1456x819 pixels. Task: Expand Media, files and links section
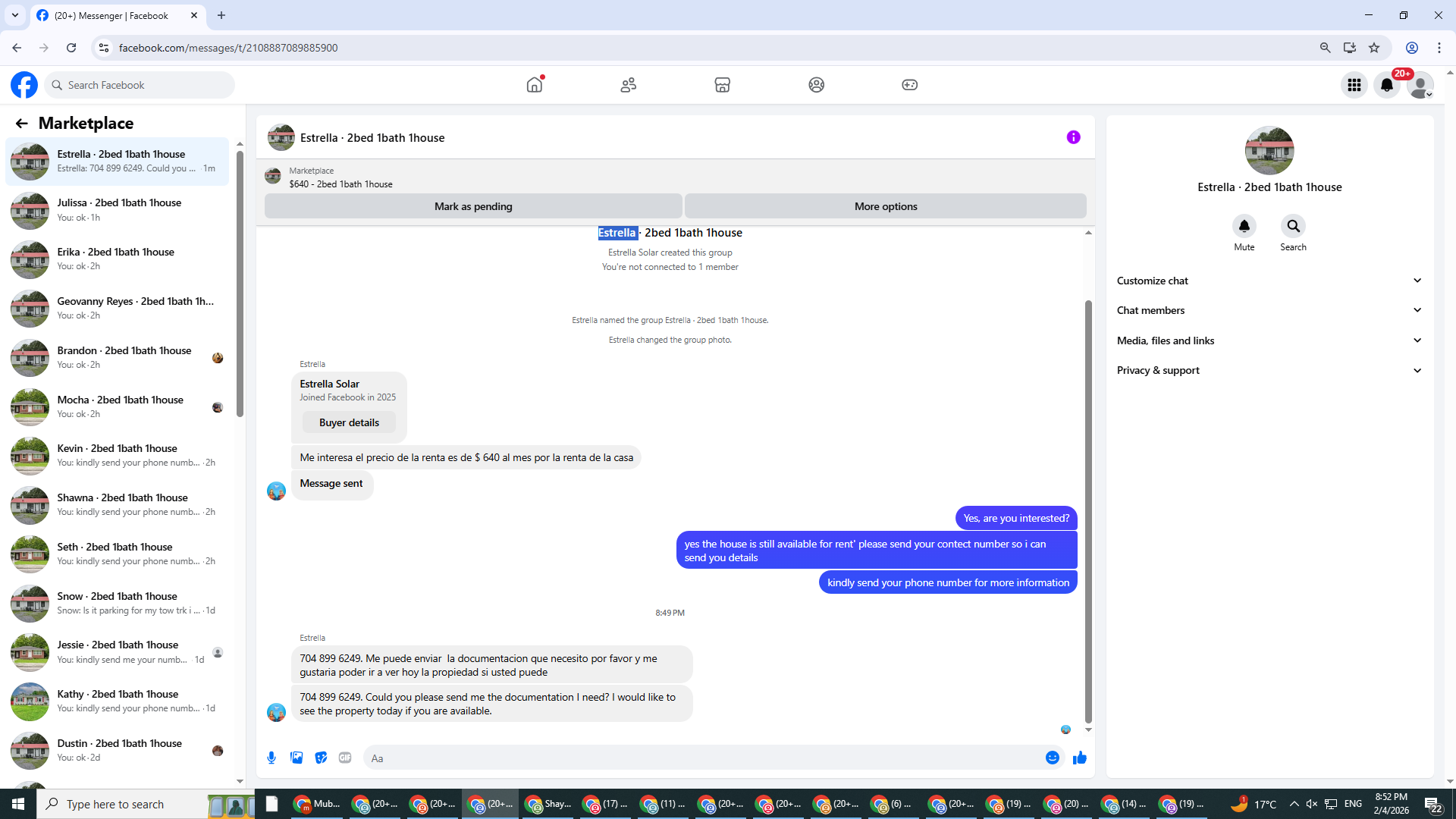pyautogui.click(x=1269, y=340)
